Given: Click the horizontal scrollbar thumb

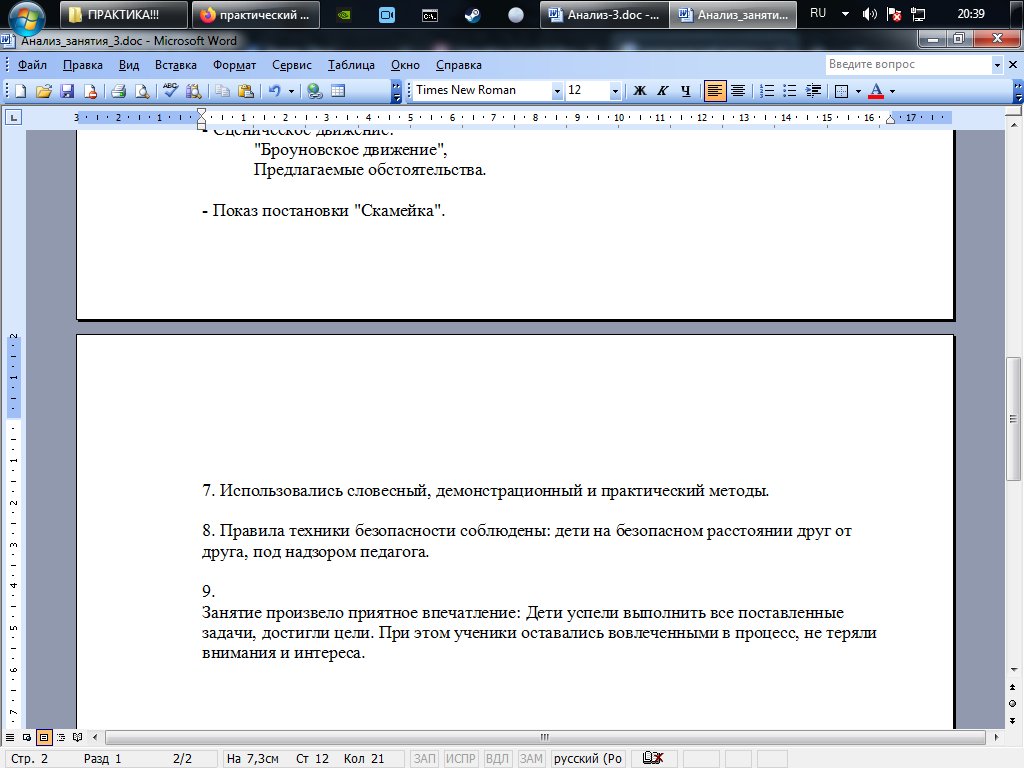Looking at the screenshot, I should (545, 737).
